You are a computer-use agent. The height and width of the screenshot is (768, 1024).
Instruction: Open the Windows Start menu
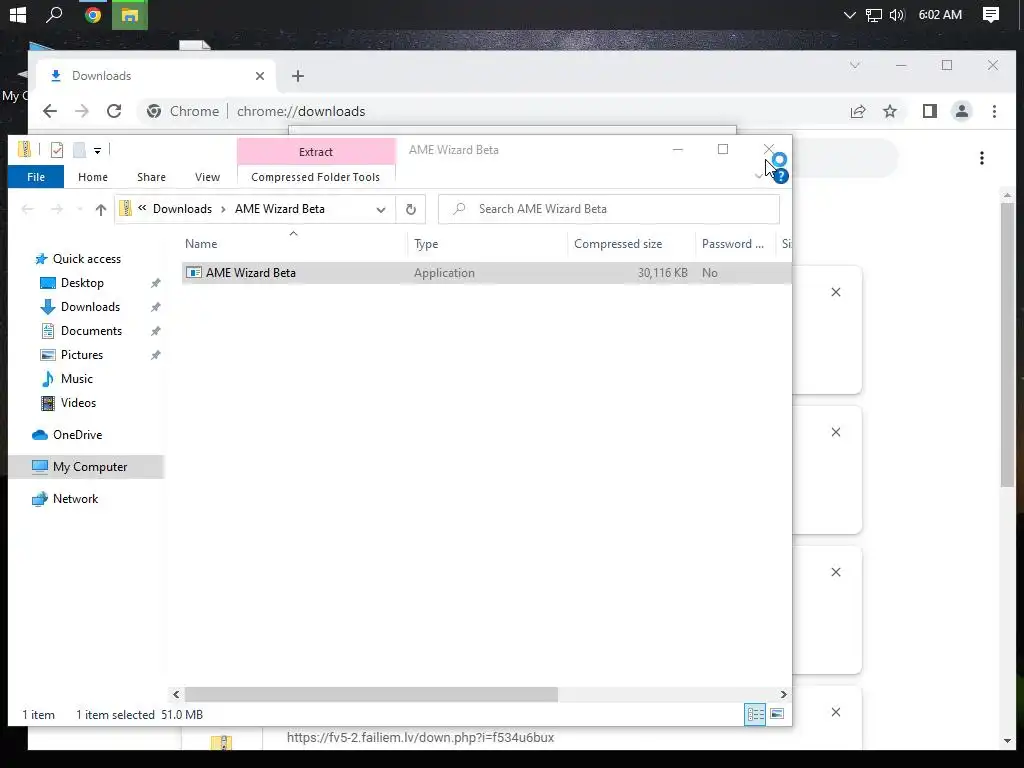pos(18,14)
